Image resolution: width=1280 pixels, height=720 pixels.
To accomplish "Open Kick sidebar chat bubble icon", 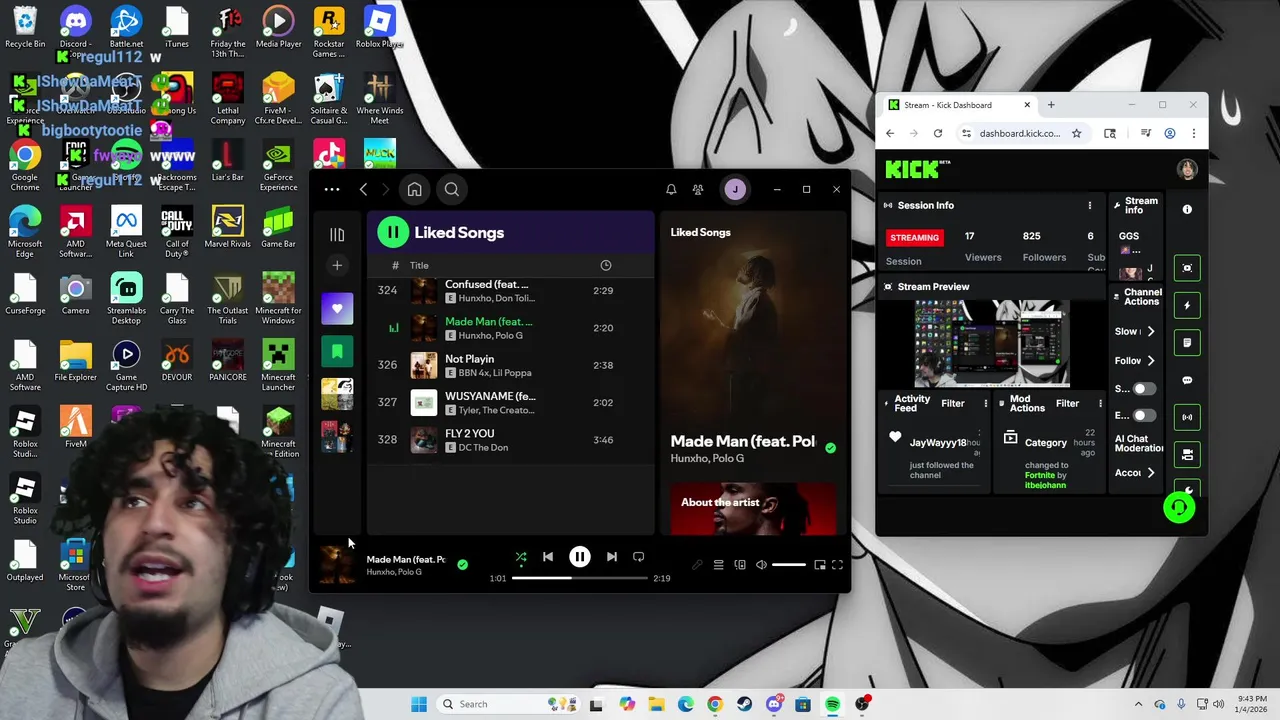I will point(1187,380).
